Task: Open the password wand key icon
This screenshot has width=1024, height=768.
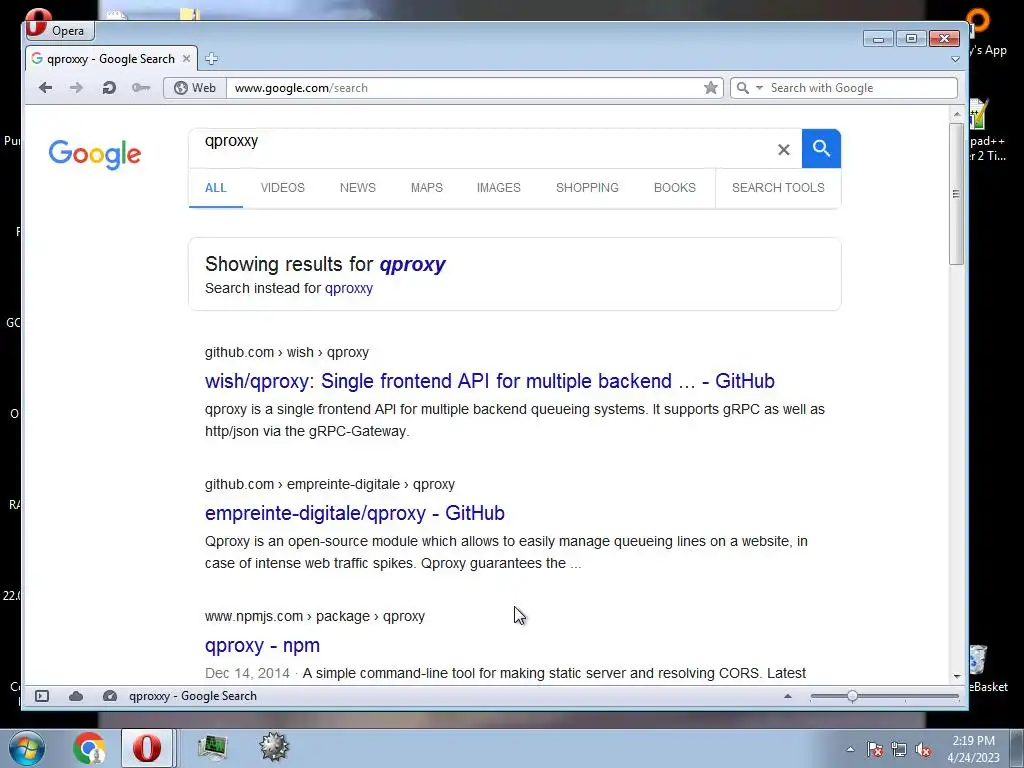Action: (x=140, y=88)
